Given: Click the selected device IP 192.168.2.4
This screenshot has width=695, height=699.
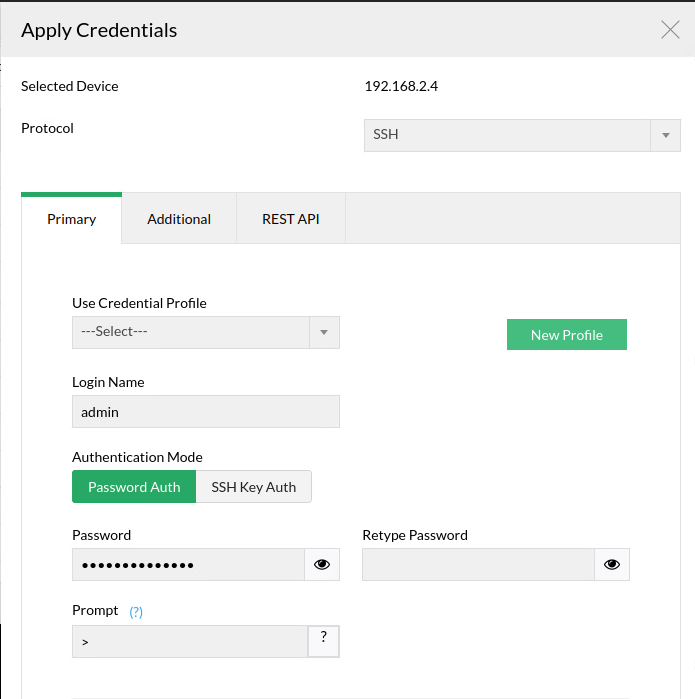Looking at the screenshot, I should (x=401, y=86).
